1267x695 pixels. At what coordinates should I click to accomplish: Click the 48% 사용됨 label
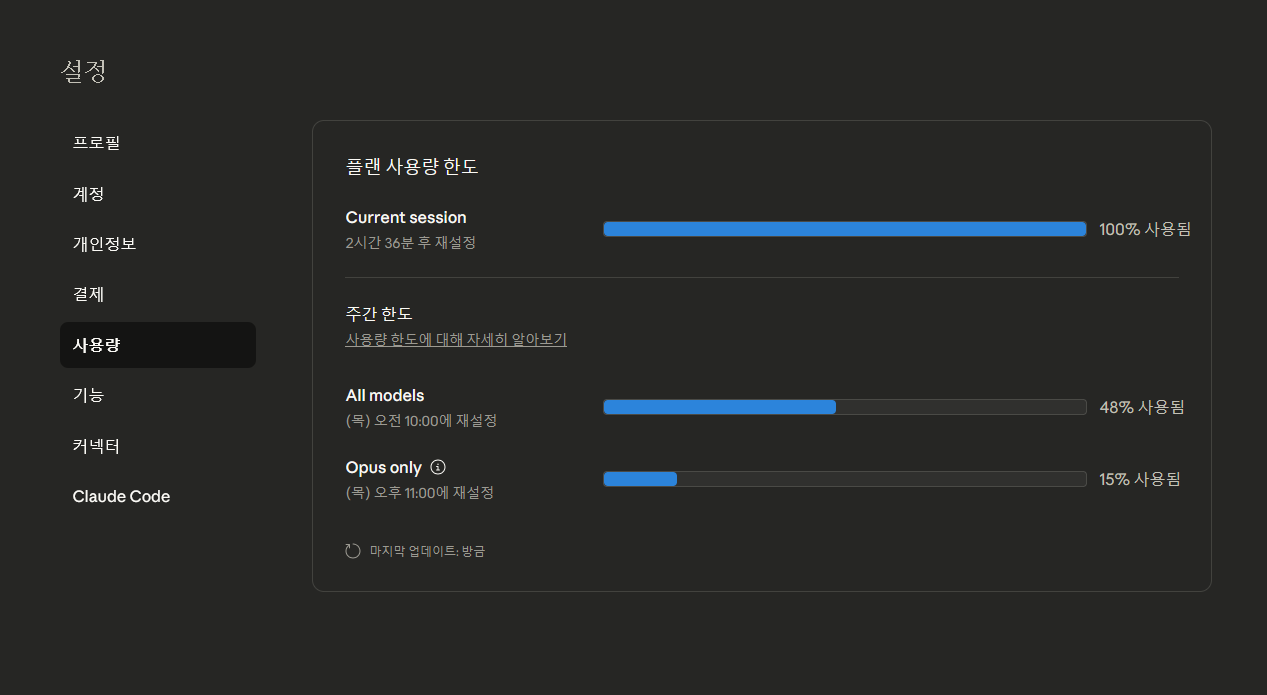1141,407
